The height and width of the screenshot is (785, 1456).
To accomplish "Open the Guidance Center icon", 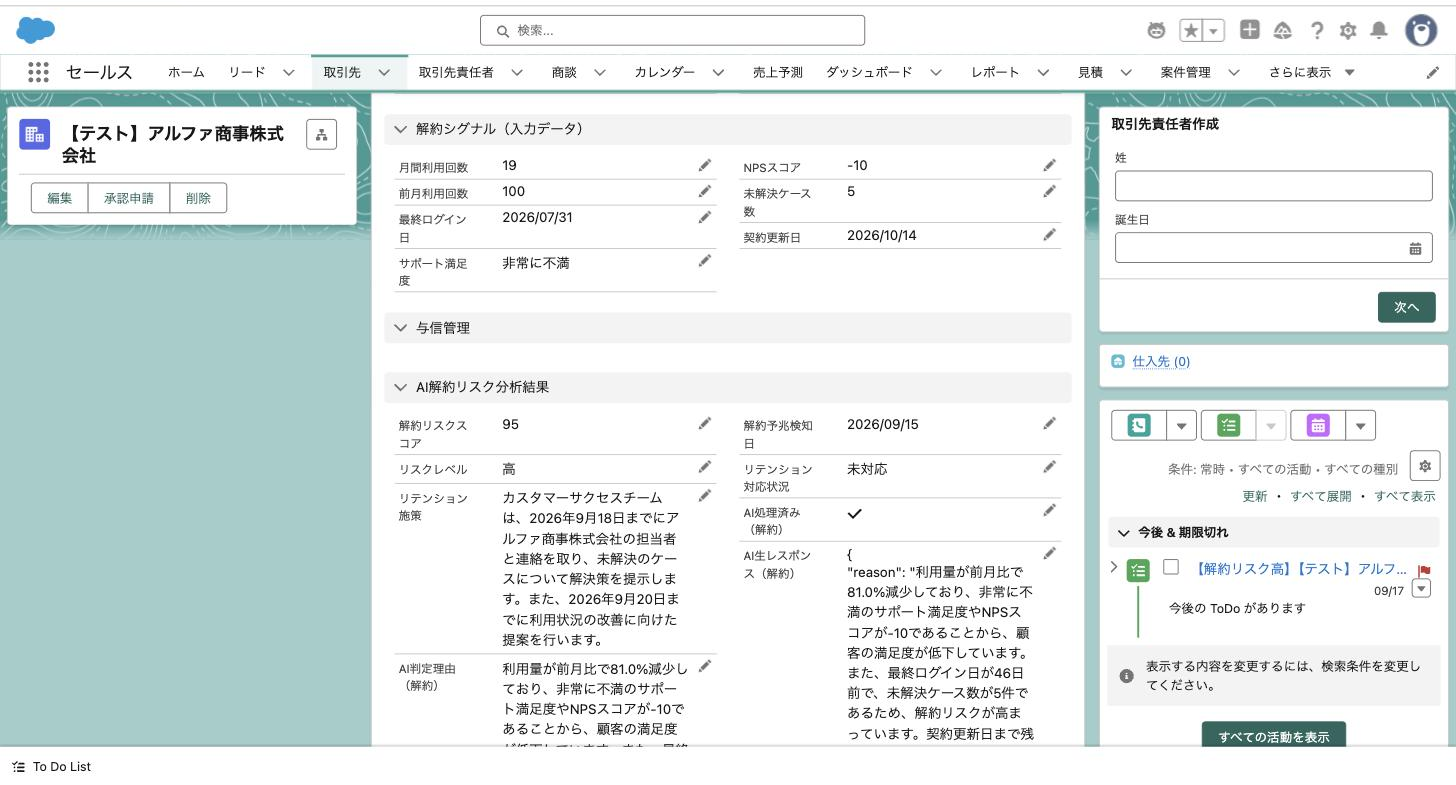I will pos(1283,31).
